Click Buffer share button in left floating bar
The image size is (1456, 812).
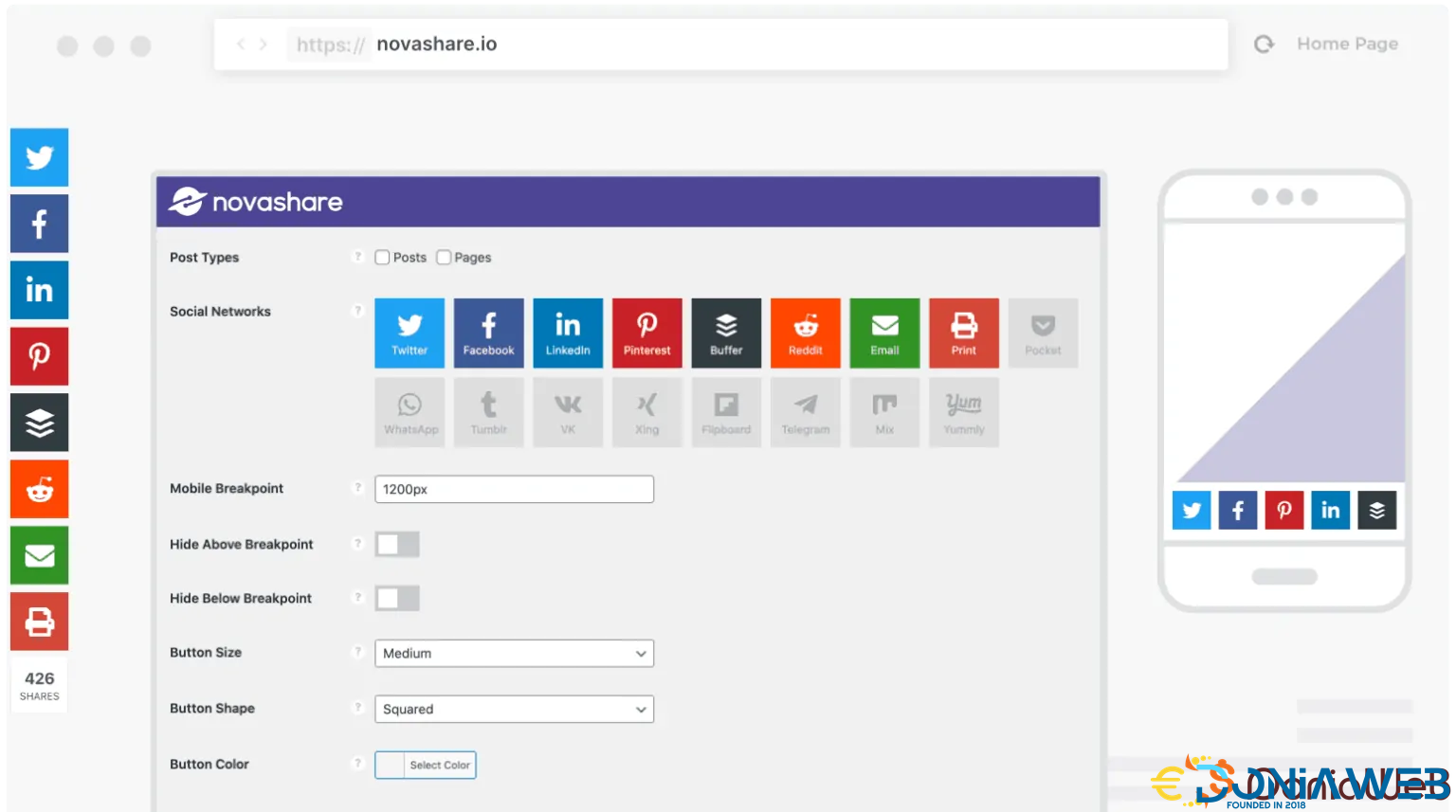click(39, 423)
